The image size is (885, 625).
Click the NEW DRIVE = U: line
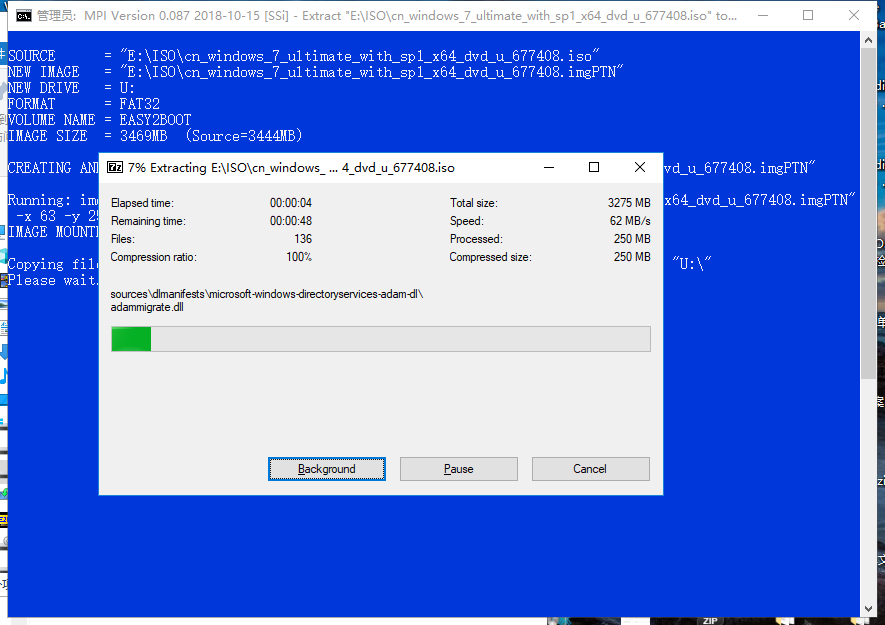click(x=71, y=89)
